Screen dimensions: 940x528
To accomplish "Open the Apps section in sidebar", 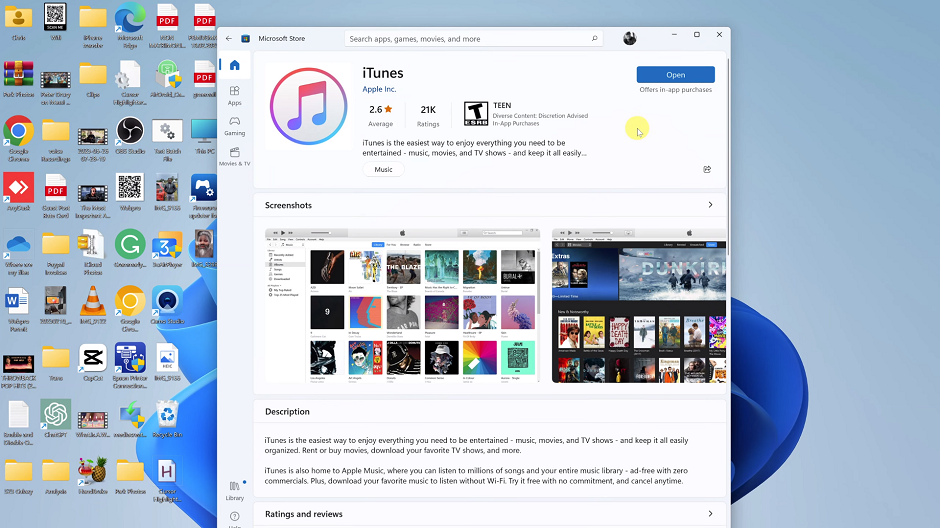I will pyautogui.click(x=234, y=95).
